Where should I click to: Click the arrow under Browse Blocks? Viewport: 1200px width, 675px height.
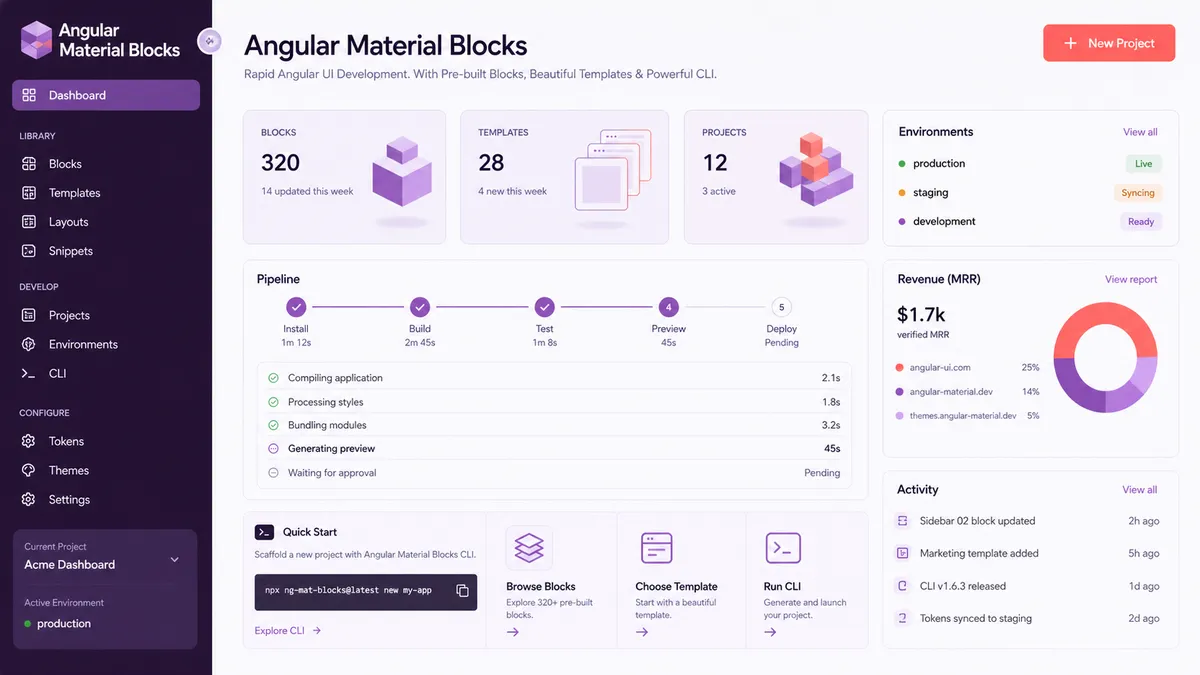pyautogui.click(x=513, y=632)
